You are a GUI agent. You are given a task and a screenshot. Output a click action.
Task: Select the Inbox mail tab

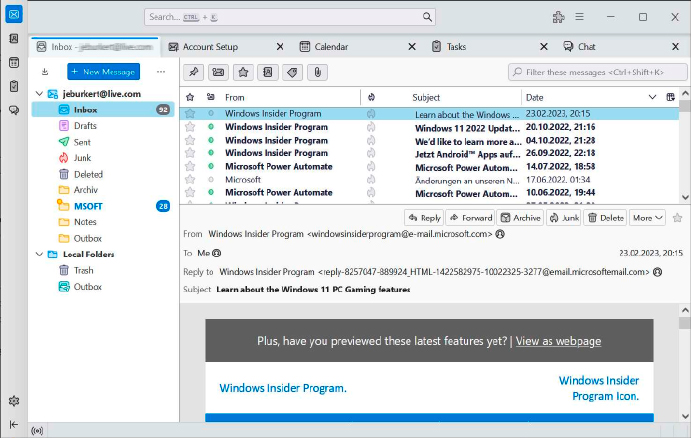tap(94, 47)
